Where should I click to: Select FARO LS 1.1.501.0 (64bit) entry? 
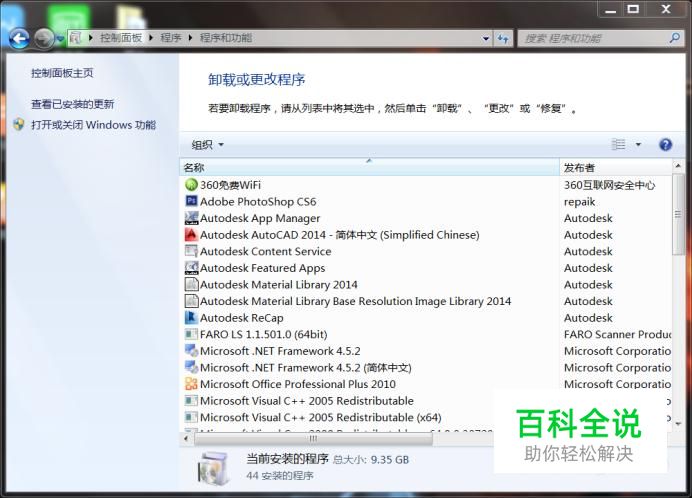[x=263, y=334]
